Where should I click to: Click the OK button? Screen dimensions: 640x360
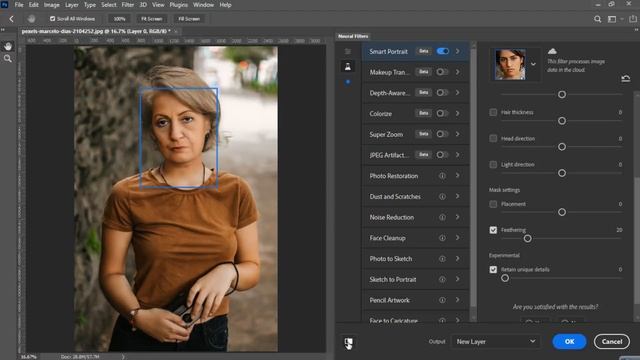569,342
